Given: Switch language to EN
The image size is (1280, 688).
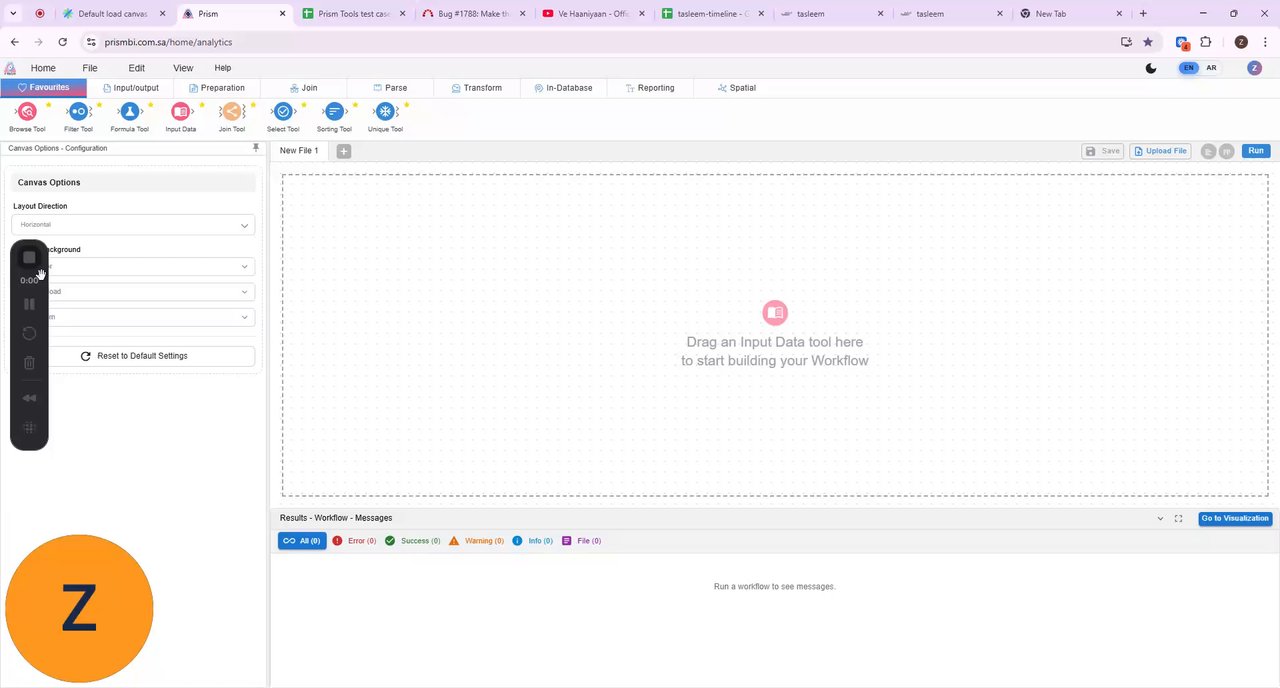Looking at the screenshot, I should pyautogui.click(x=1188, y=68).
